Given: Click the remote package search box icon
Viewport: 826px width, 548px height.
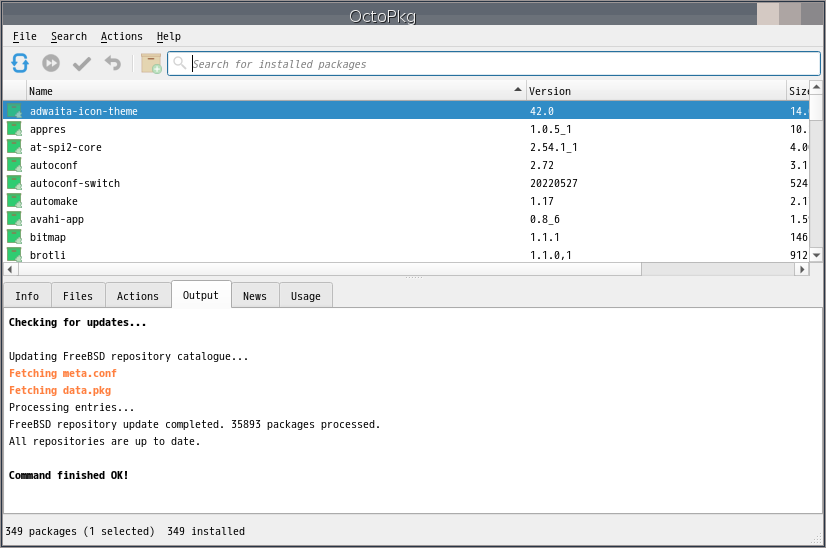Looking at the screenshot, I should click(x=151, y=64).
